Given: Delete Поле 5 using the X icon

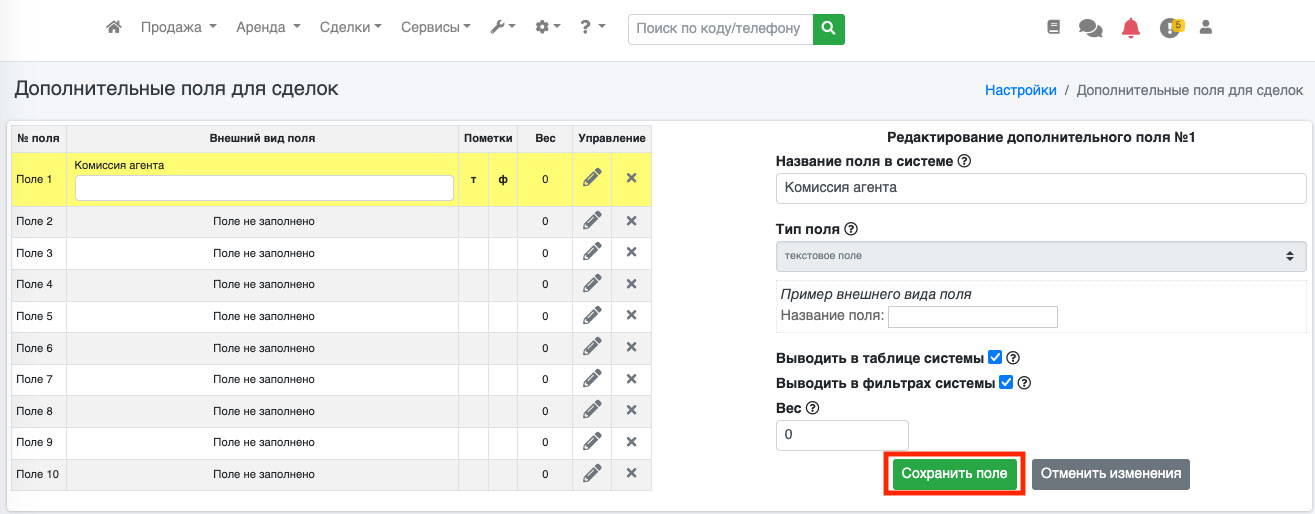Looking at the screenshot, I should [x=631, y=316].
